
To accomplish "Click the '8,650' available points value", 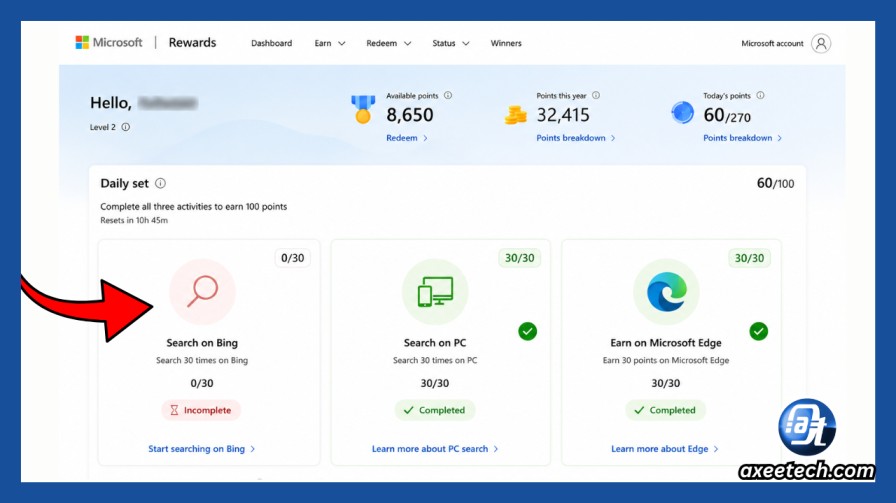I will [x=410, y=115].
